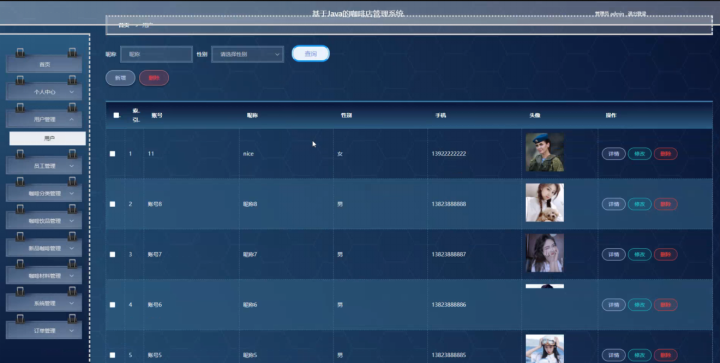
Task: Click the account cell 账号6
Action: pos(155,305)
